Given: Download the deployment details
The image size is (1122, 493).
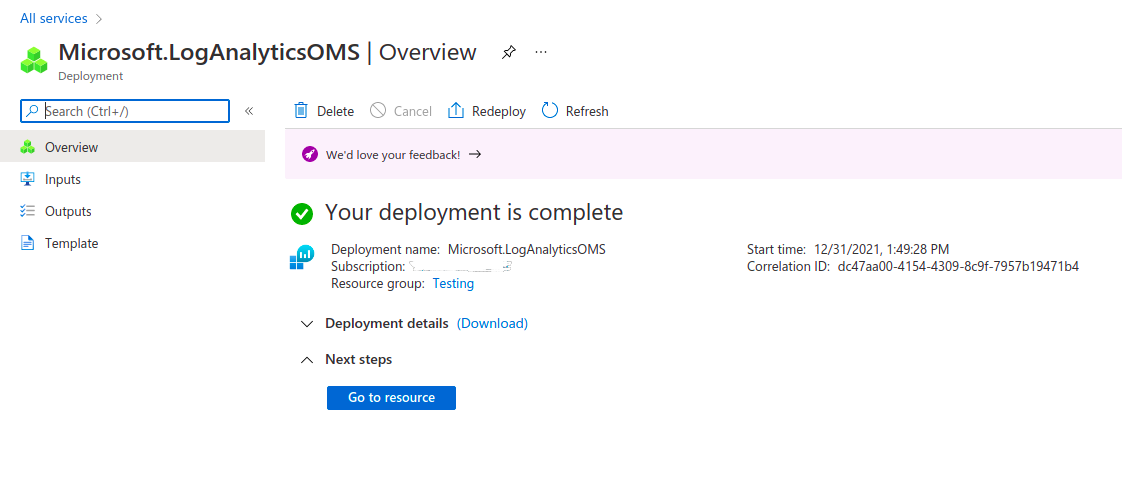Looking at the screenshot, I should [x=492, y=323].
